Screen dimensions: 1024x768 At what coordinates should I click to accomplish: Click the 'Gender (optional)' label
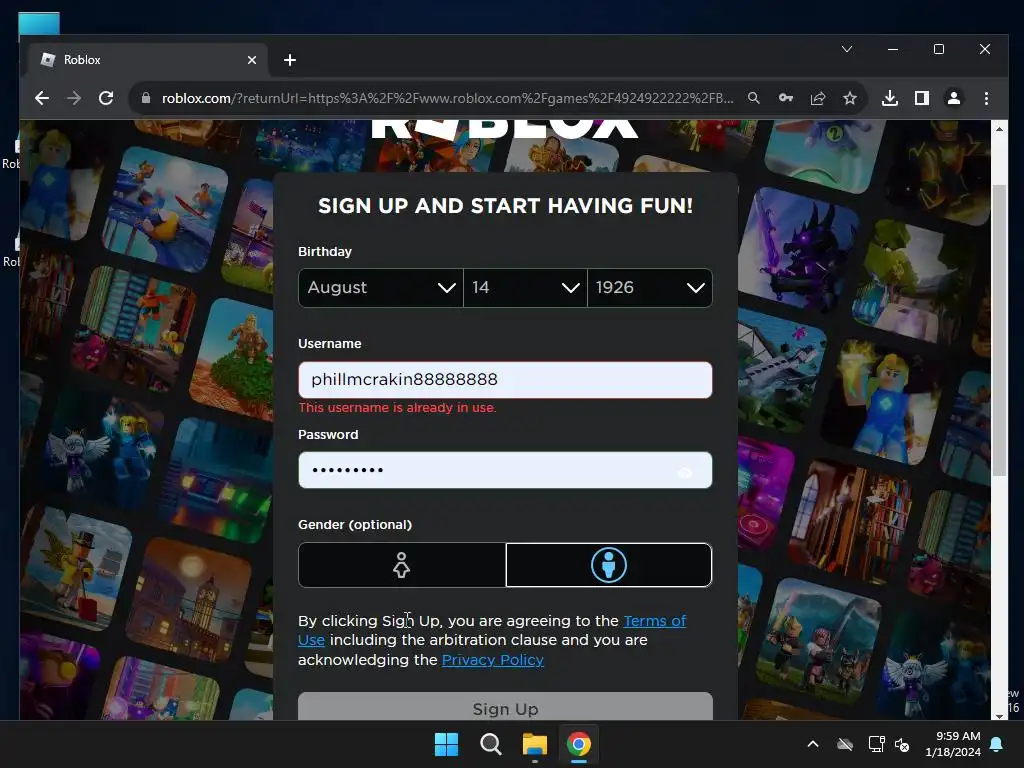(x=355, y=524)
